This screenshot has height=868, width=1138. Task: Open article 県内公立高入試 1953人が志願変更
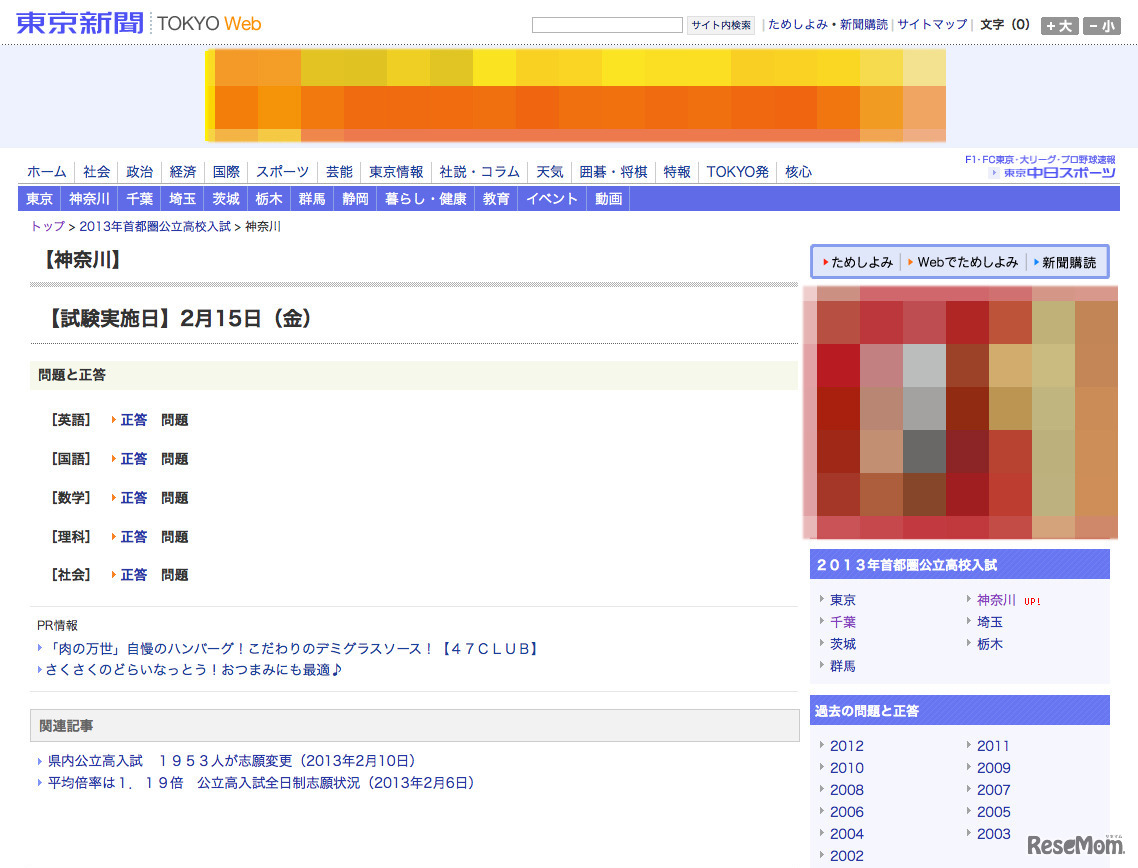(234, 761)
